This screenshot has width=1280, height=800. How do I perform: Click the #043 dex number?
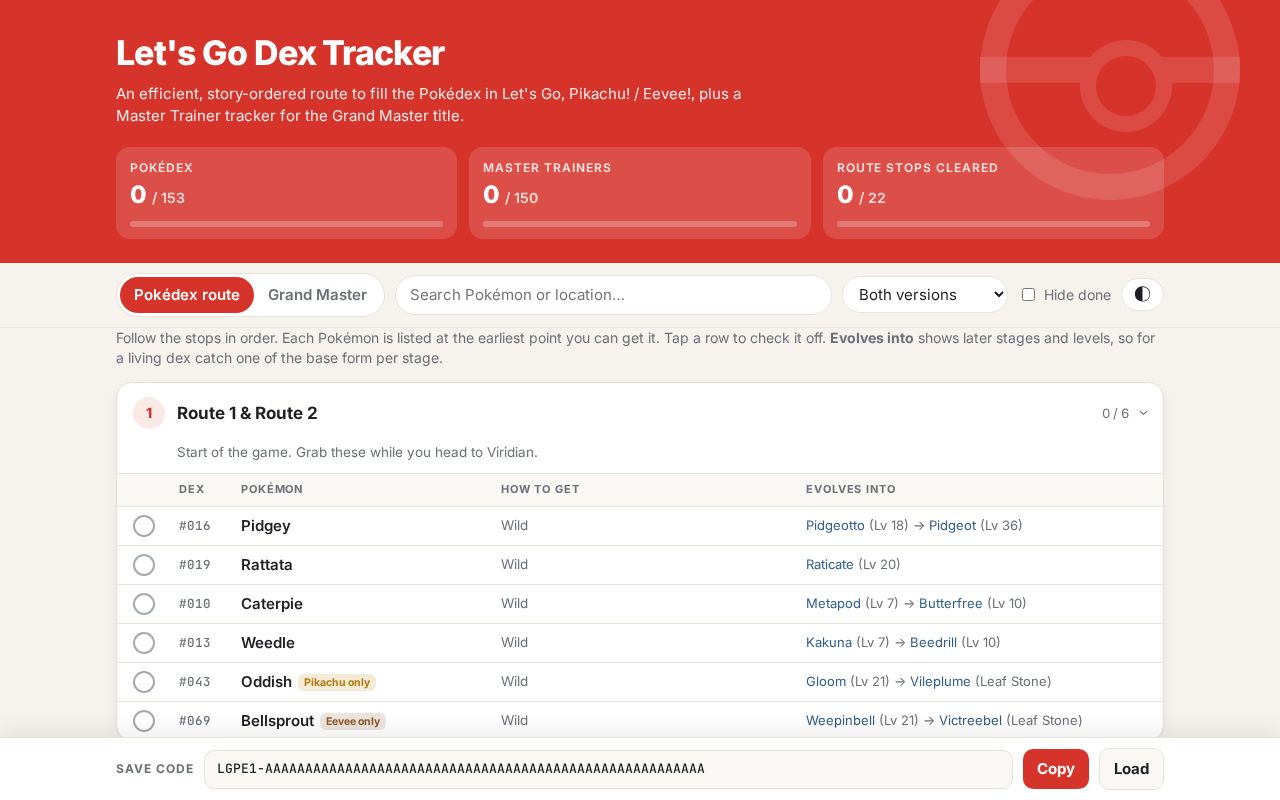(x=195, y=682)
